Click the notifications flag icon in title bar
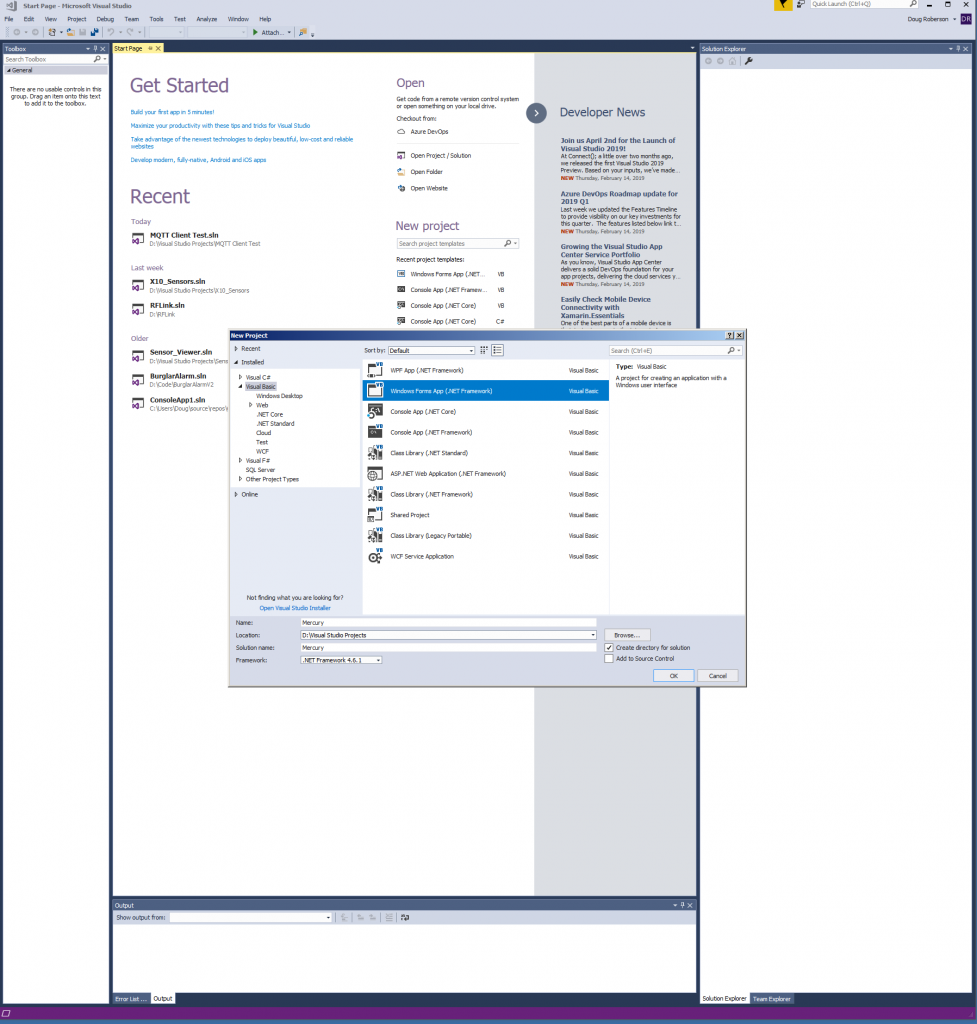The image size is (977, 1024). pyautogui.click(x=783, y=5)
